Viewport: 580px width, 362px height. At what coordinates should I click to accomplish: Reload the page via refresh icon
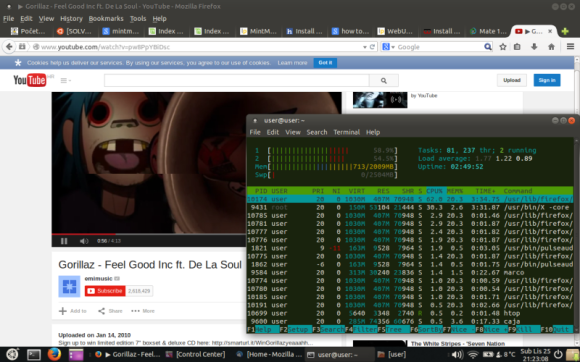(x=372, y=47)
